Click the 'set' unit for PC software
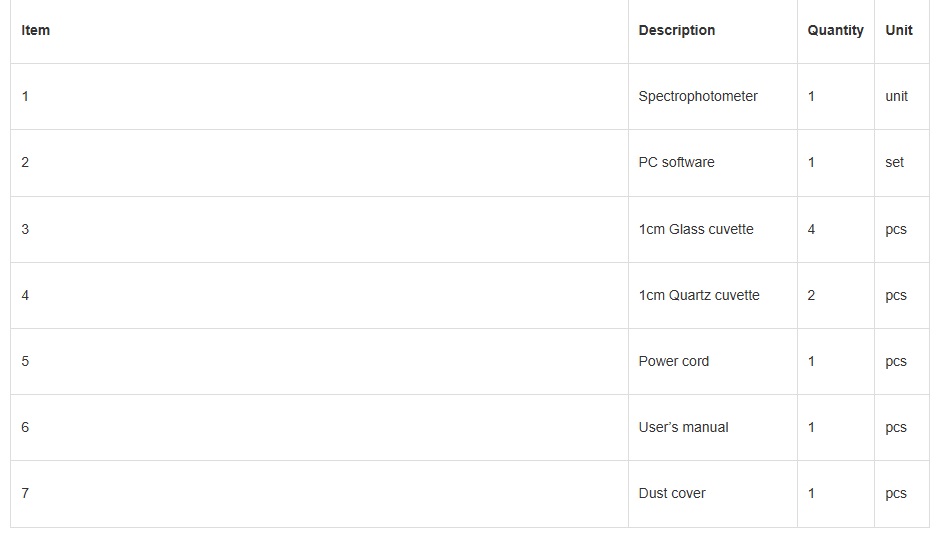 click(894, 162)
